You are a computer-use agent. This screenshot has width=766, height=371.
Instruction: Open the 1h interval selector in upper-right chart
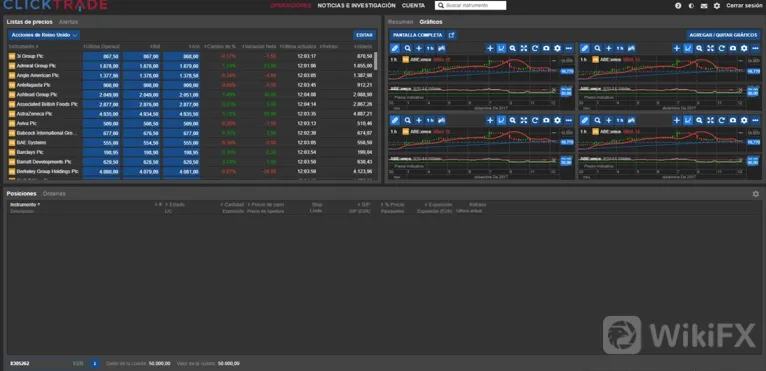(x=619, y=48)
